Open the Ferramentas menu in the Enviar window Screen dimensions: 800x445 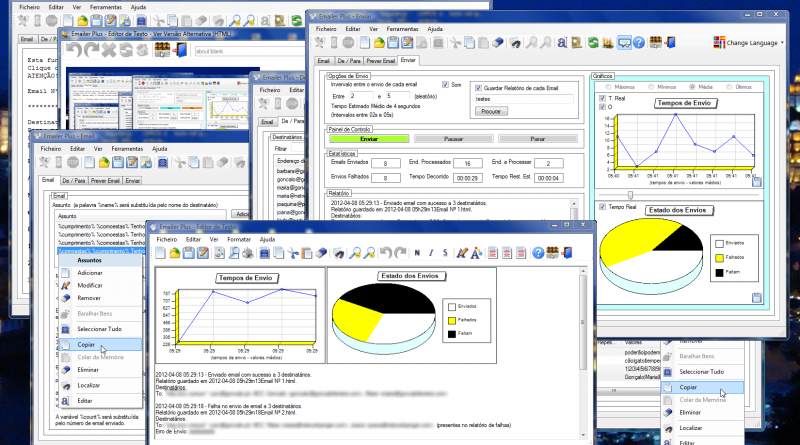pos(403,29)
